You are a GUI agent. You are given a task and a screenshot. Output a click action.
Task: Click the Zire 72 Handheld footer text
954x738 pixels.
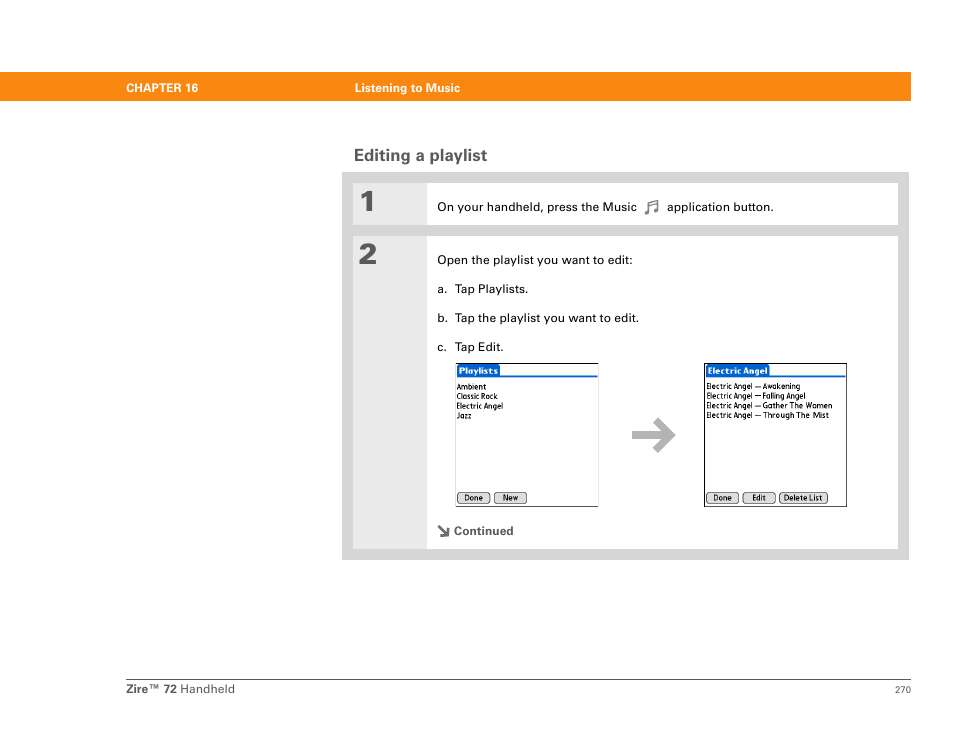pos(180,689)
